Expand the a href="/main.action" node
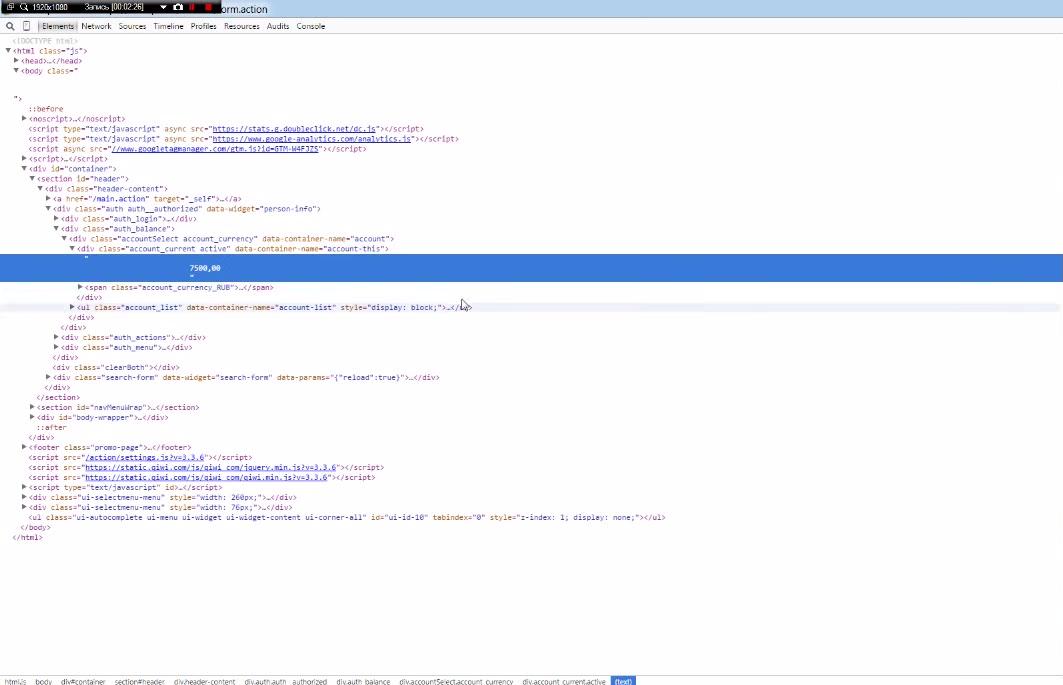This screenshot has height=685, width=1063. pyautogui.click(x=49, y=199)
